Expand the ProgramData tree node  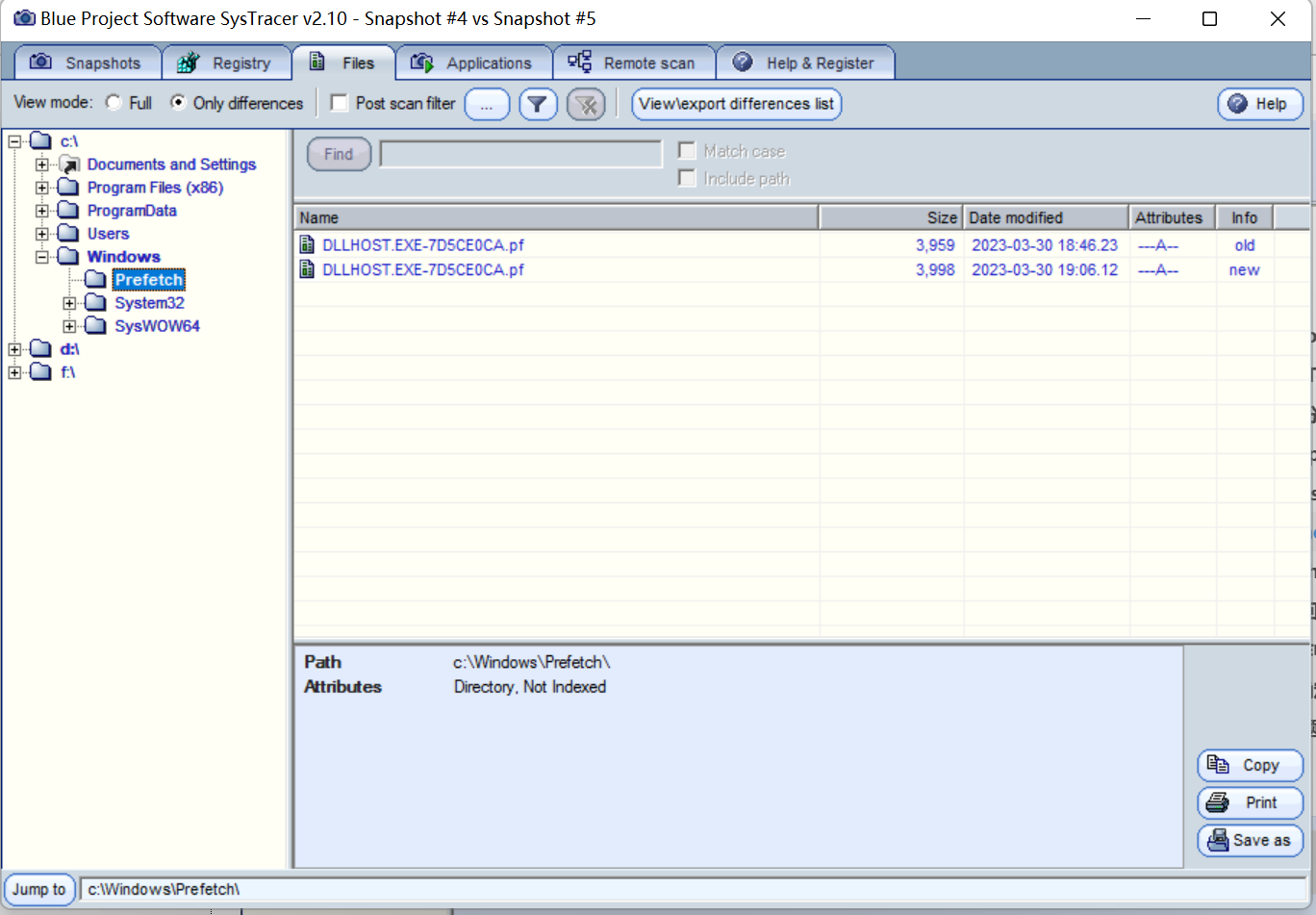[41, 211]
